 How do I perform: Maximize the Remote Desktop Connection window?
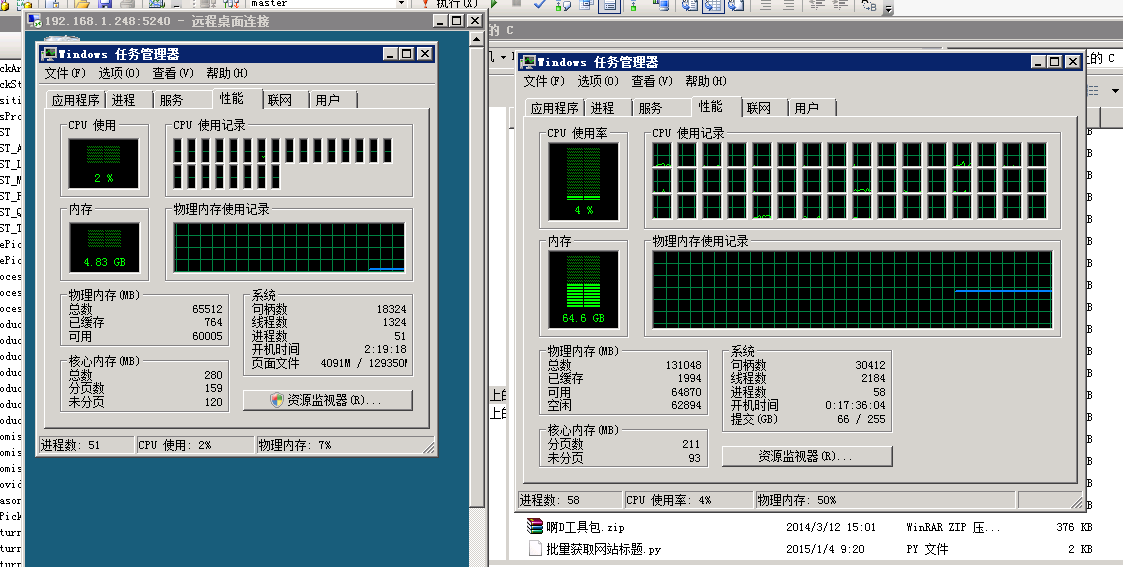pos(457,21)
